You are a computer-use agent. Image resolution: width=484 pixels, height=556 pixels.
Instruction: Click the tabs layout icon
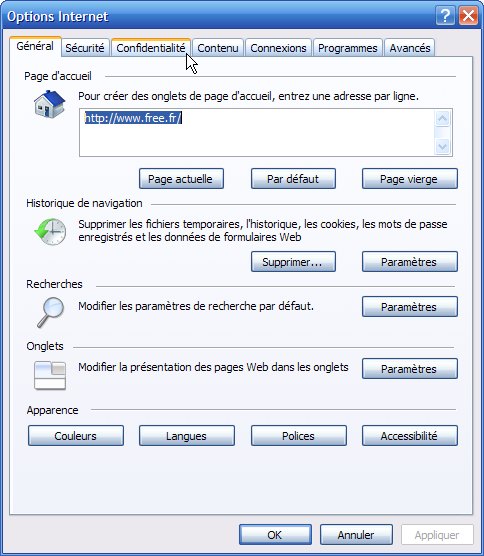pos(50,375)
